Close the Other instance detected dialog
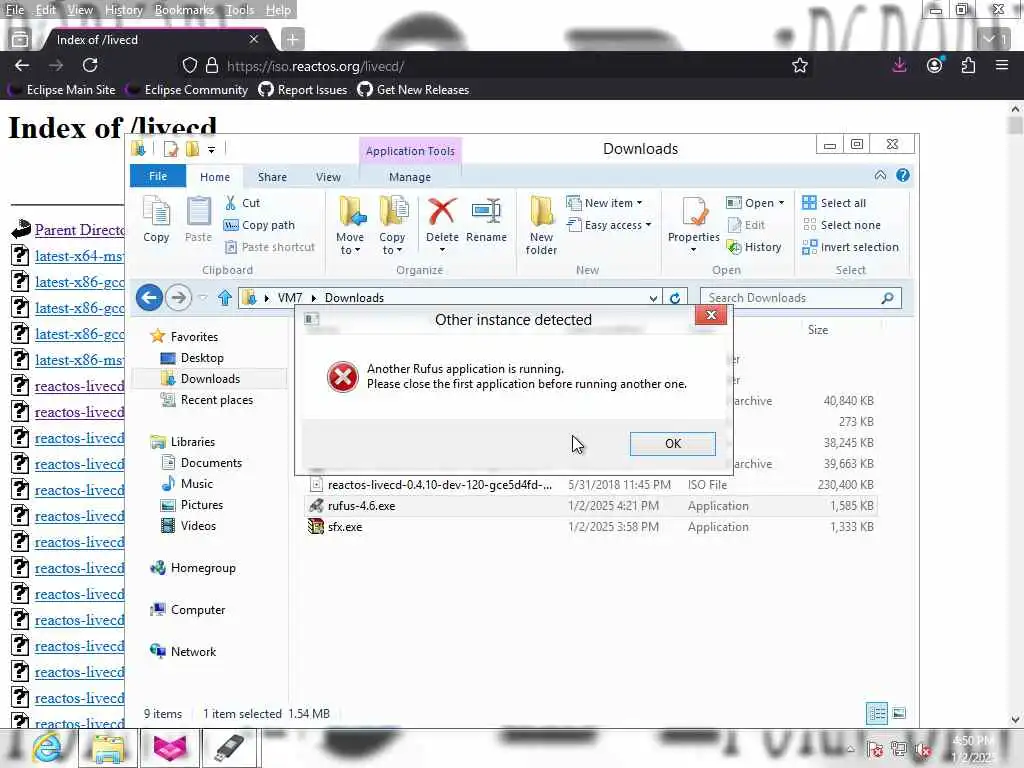1024x768 pixels. click(711, 315)
